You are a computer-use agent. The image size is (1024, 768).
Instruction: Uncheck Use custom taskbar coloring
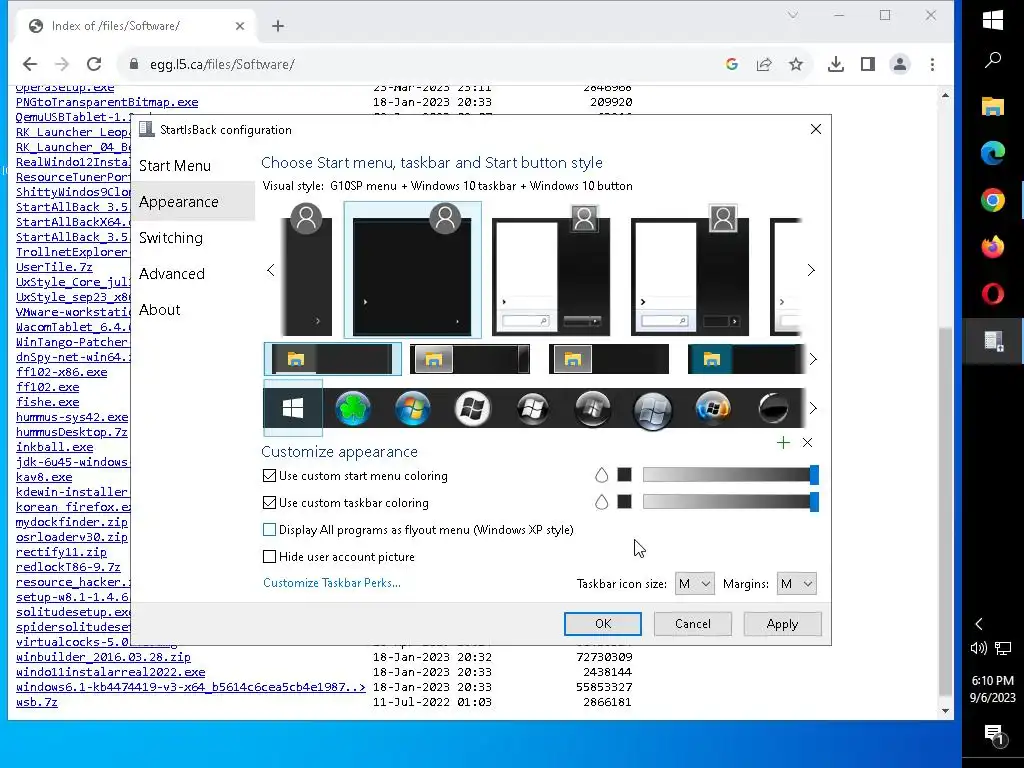[269, 502]
